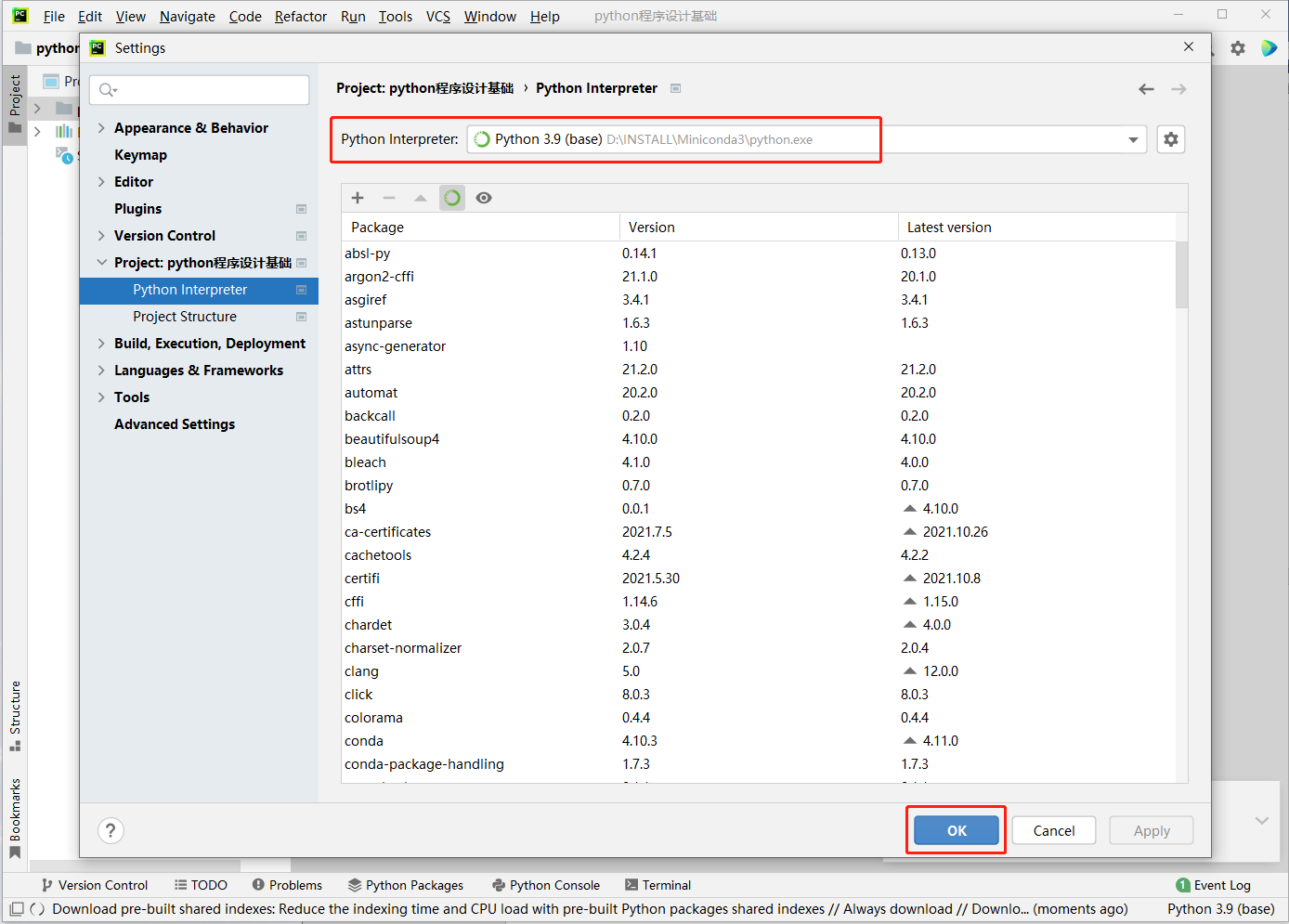The width and height of the screenshot is (1289, 924).
Task: Expand the Appearance & Behavior node
Action: point(100,127)
